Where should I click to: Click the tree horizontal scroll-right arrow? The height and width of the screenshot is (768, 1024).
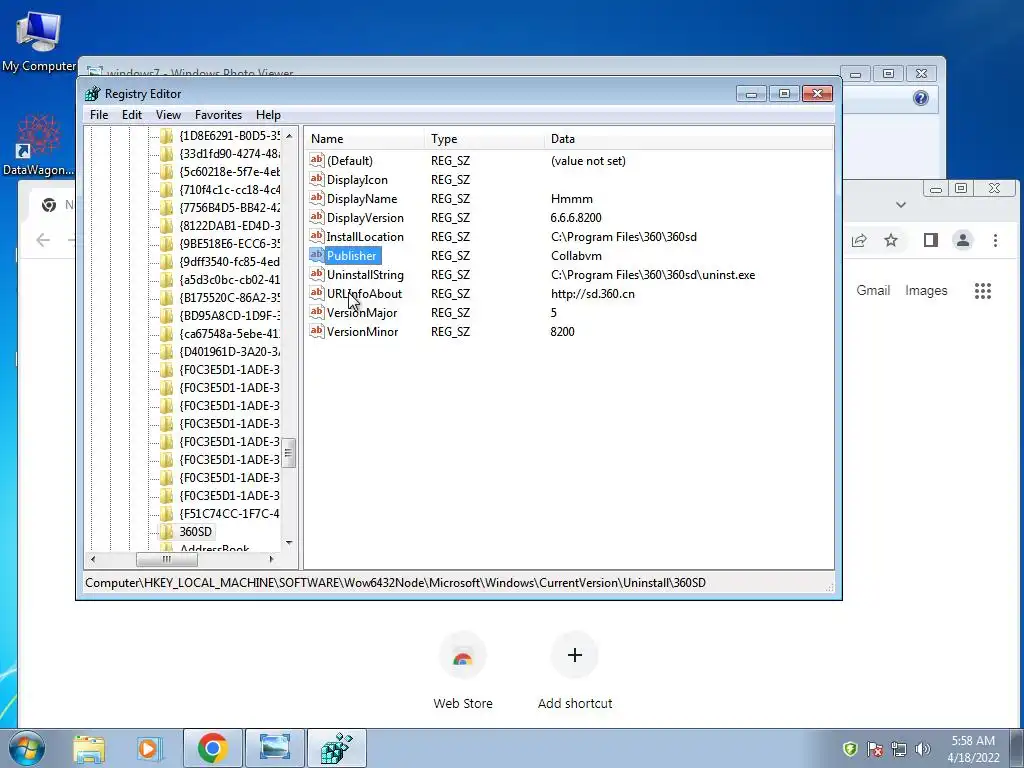(x=272, y=559)
